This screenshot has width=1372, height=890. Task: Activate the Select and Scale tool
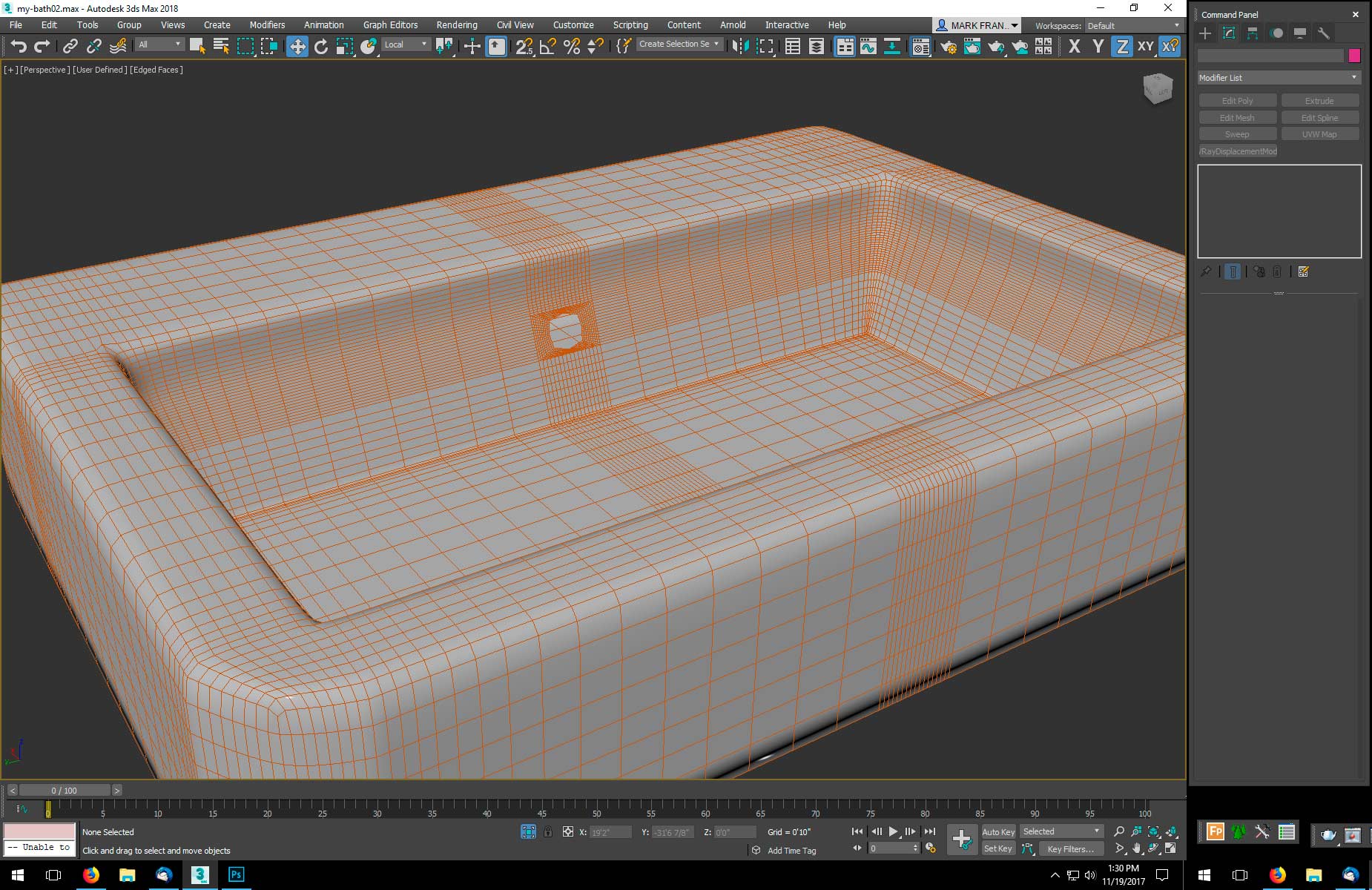pyautogui.click(x=344, y=46)
